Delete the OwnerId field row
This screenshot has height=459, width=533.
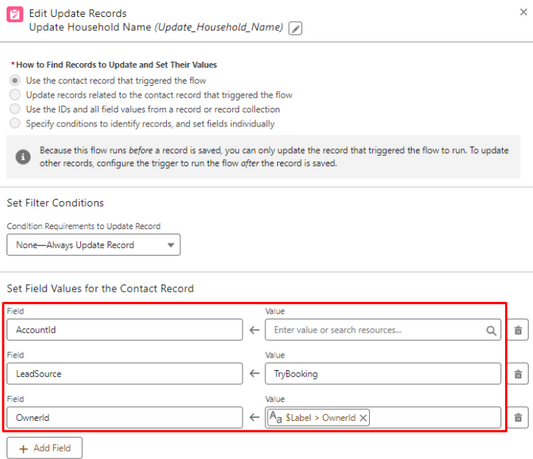click(x=518, y=418)
